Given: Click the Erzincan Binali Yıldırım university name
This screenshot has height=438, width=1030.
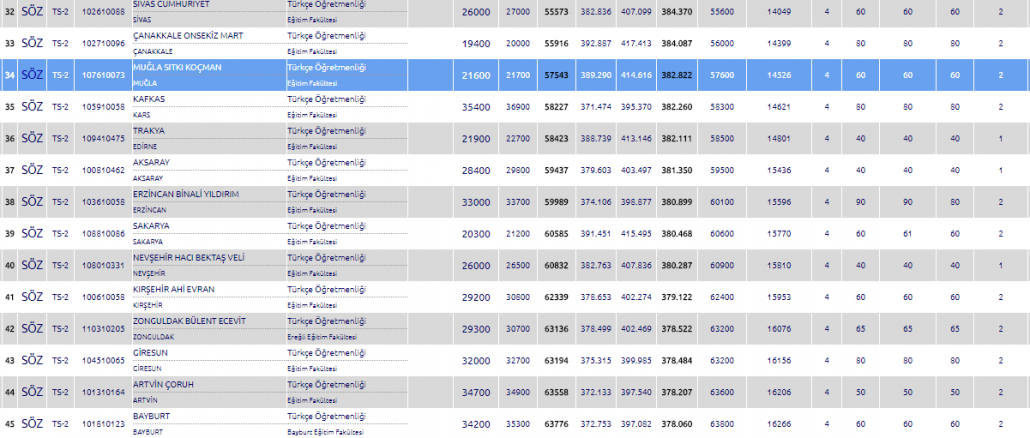Looking at the screenshot, I should pyautogui.click(x=186, y=194).
